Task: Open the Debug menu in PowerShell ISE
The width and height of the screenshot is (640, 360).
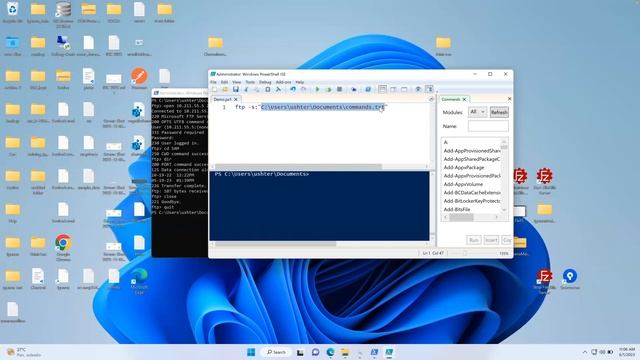Action: (265, 82)
